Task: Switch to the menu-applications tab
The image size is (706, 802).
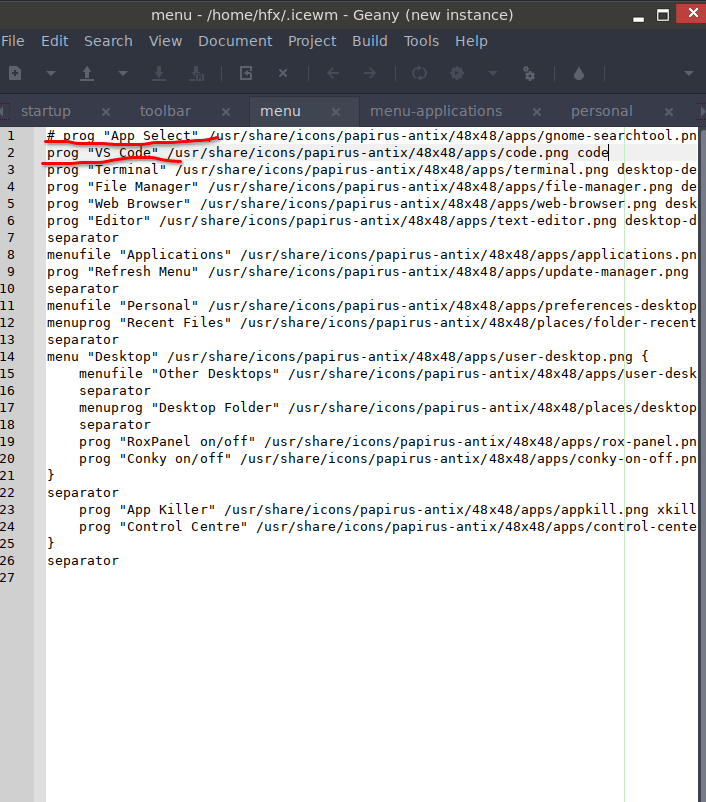Action: (436, 111)
